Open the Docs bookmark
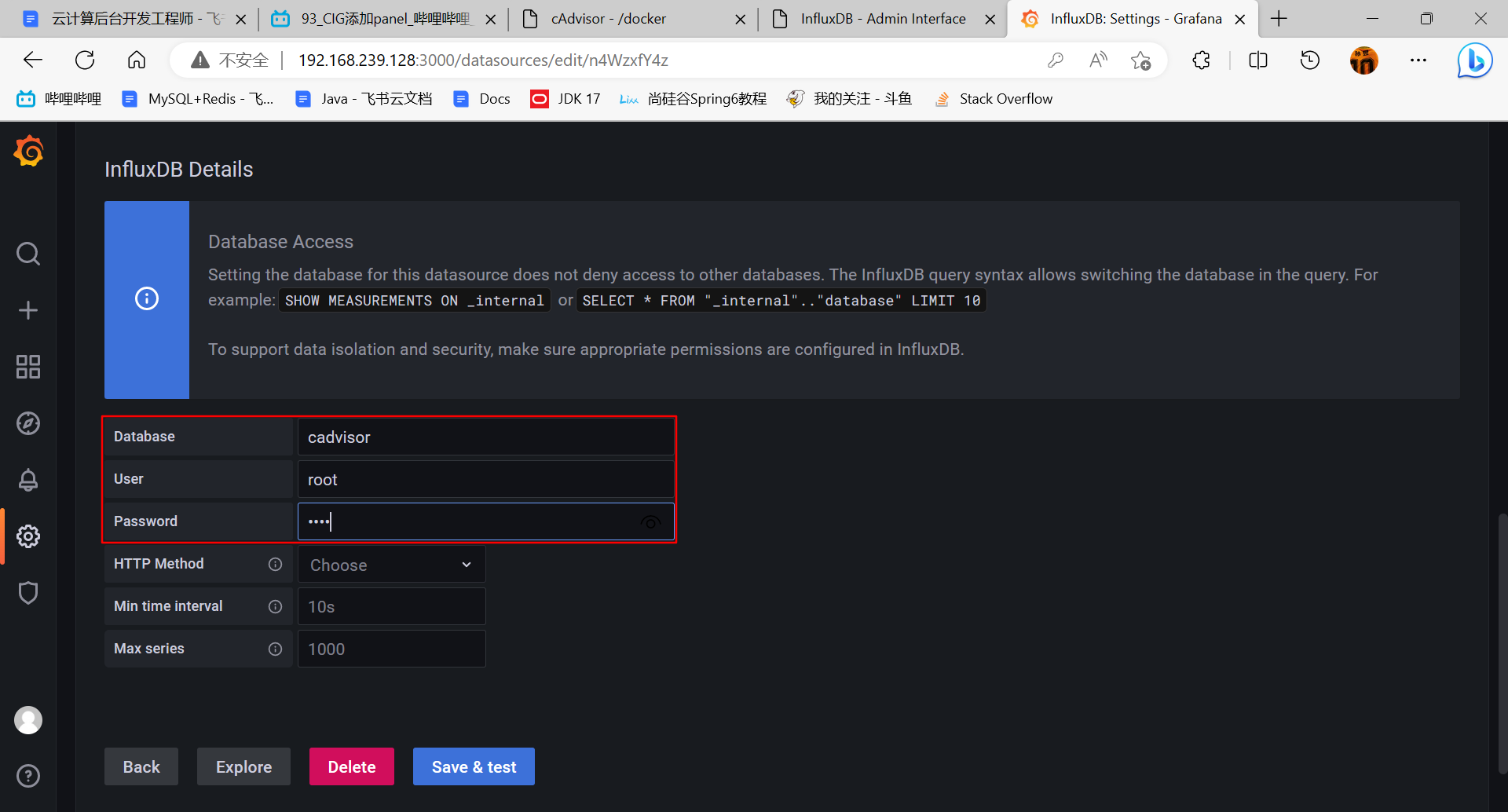The image size is (1508, 812). pyautogui.click(x=482, y=99)
